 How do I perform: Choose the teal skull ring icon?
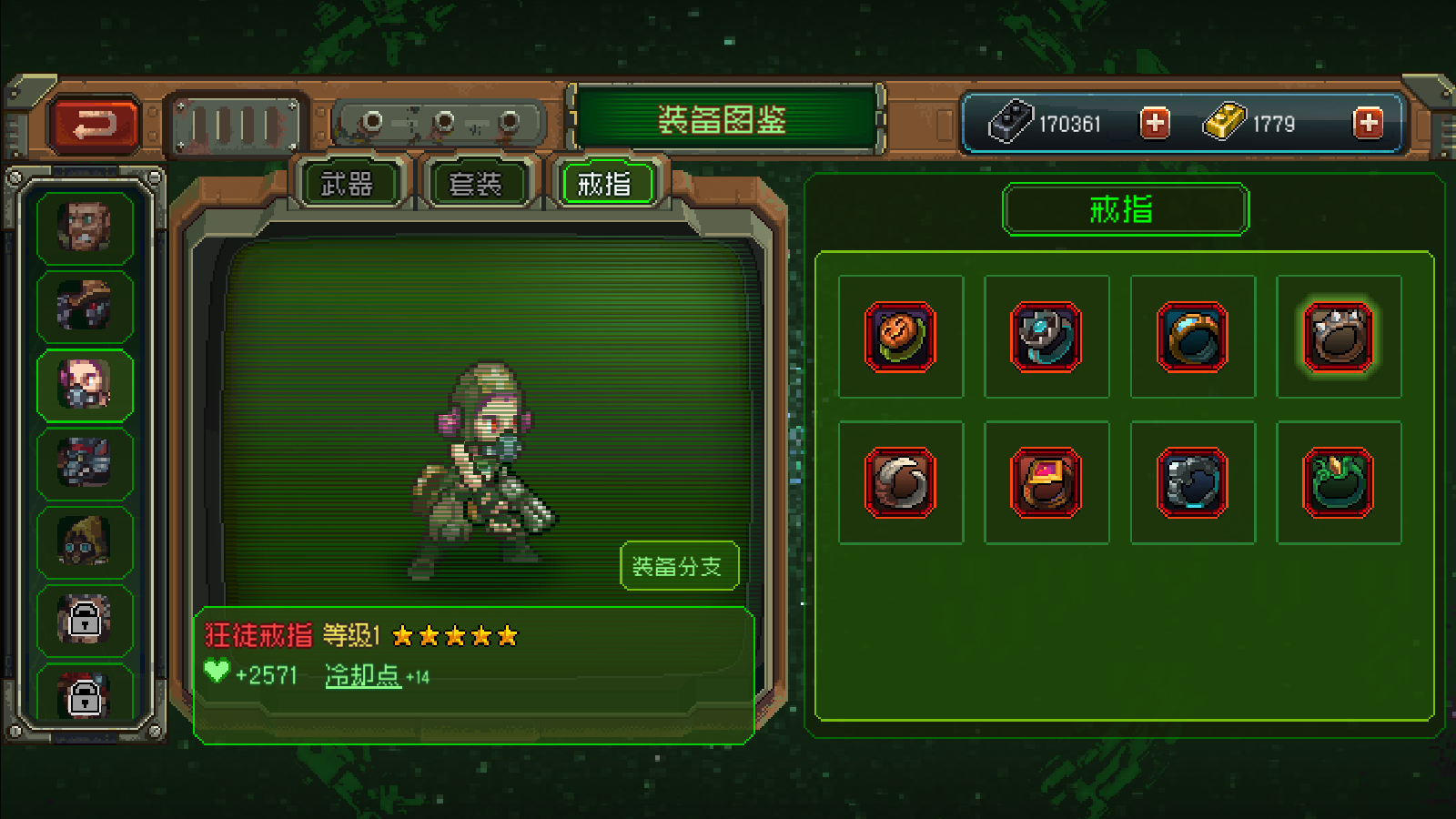click(x=1046, y=337)
